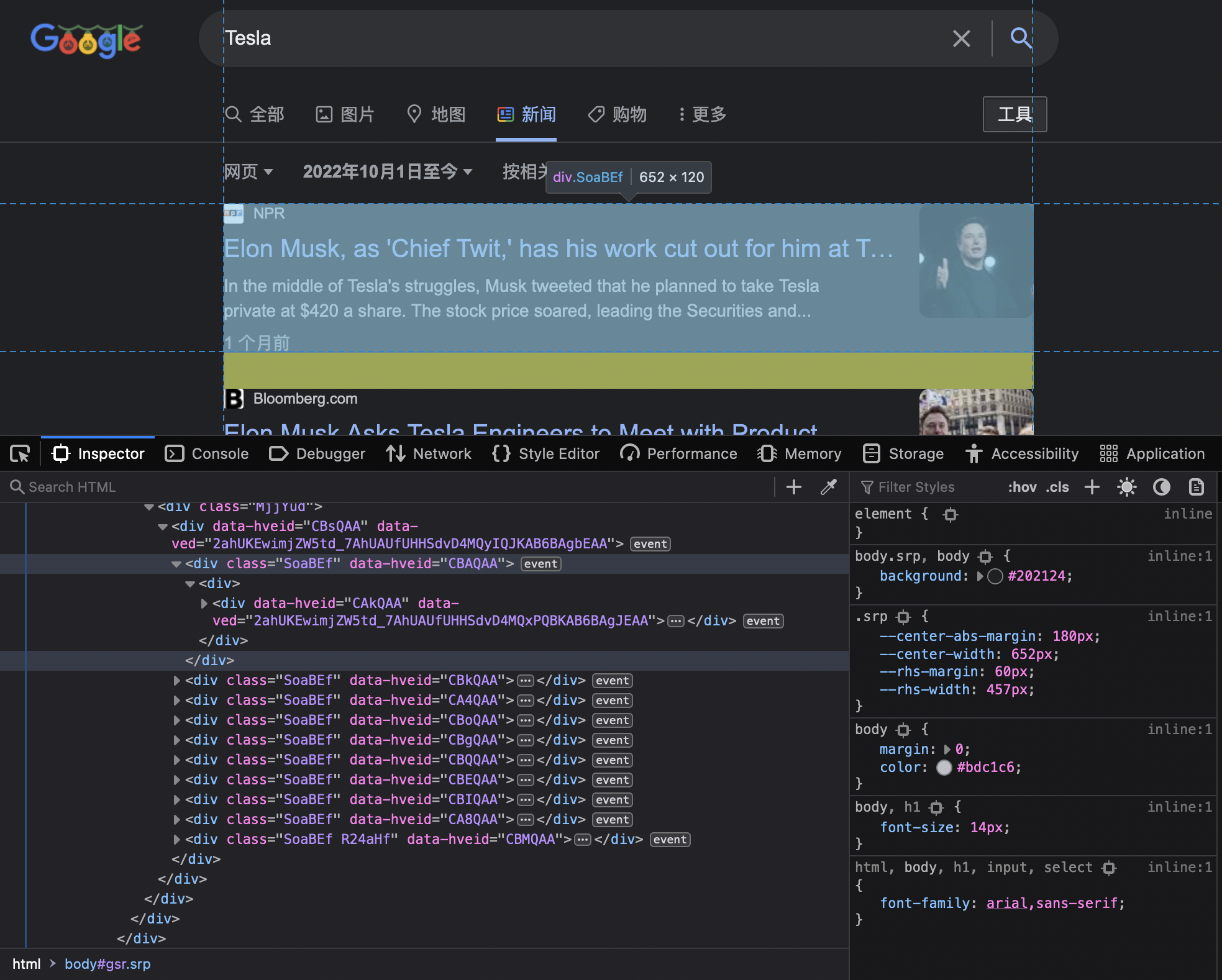Open the Network tab
The image size is (1222, 980).
pyautogui.click(x=429, y=454)
